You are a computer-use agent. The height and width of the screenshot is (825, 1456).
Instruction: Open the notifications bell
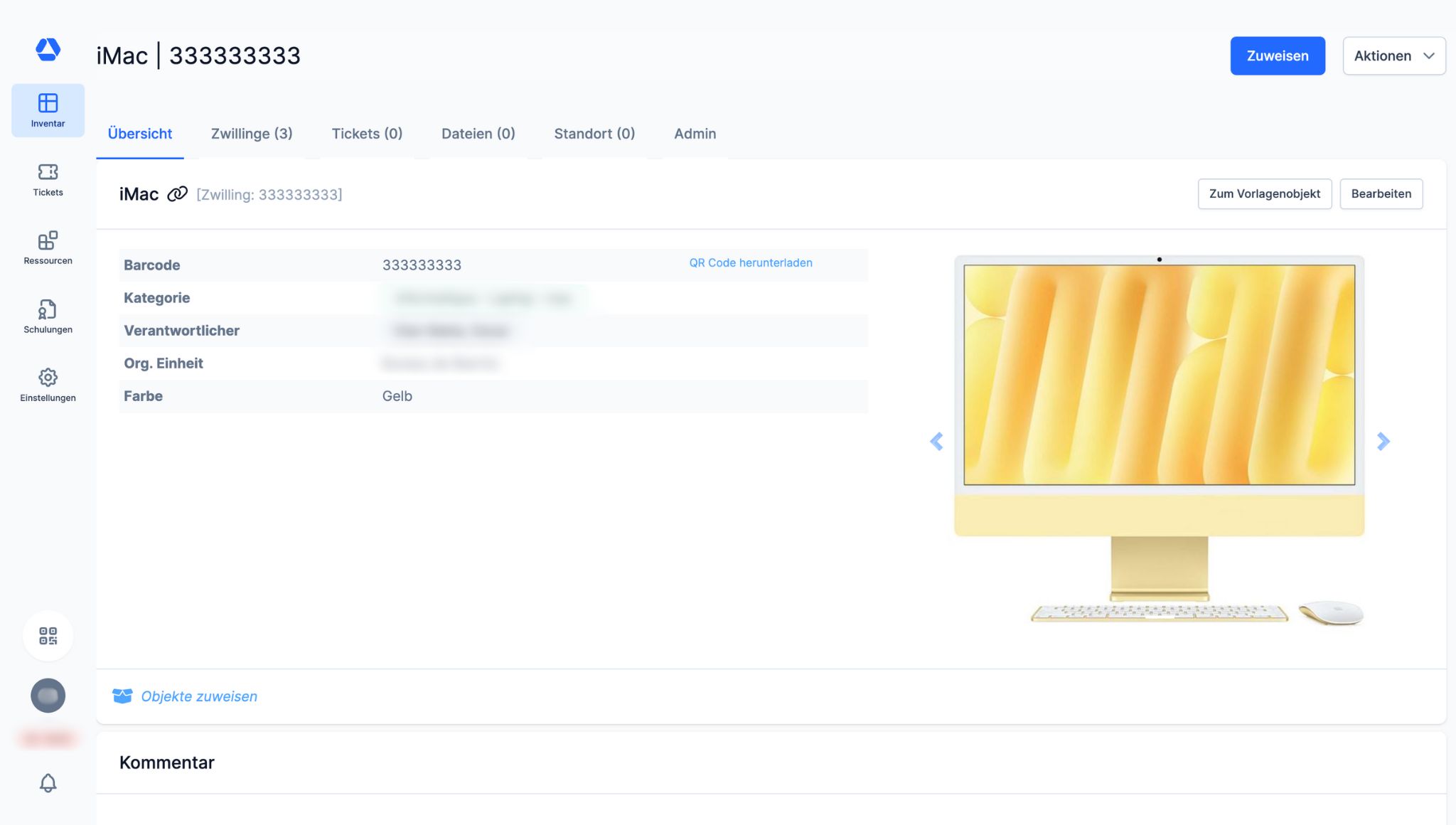48,783
